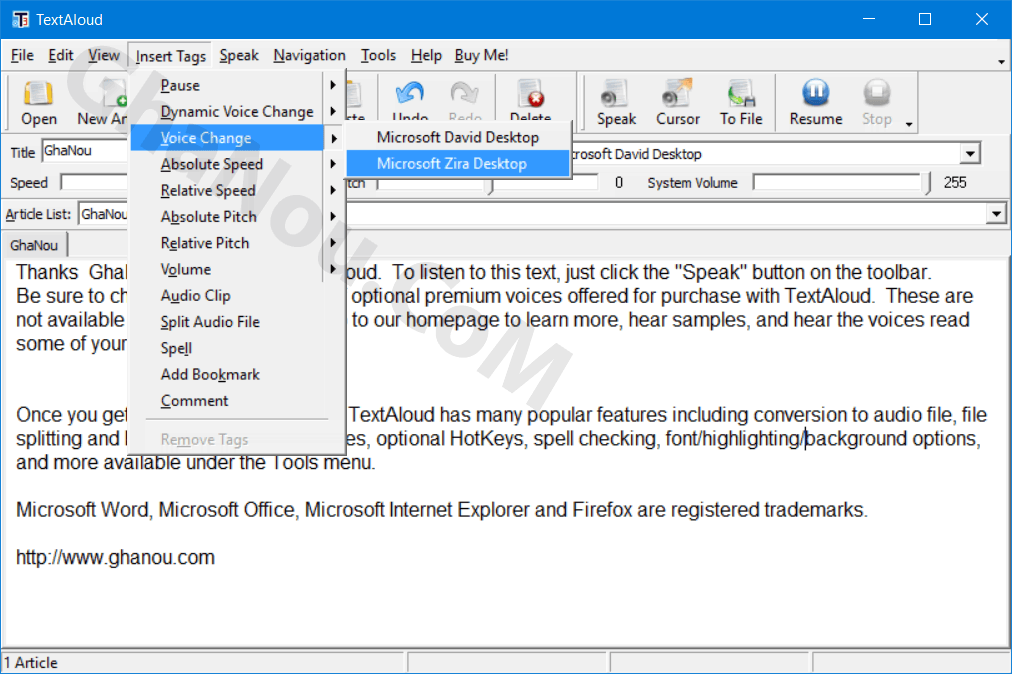This screenshot has width=1012, height=674.
Task: Open the Buy Me! menu
Action: click(x=481, y=56)
